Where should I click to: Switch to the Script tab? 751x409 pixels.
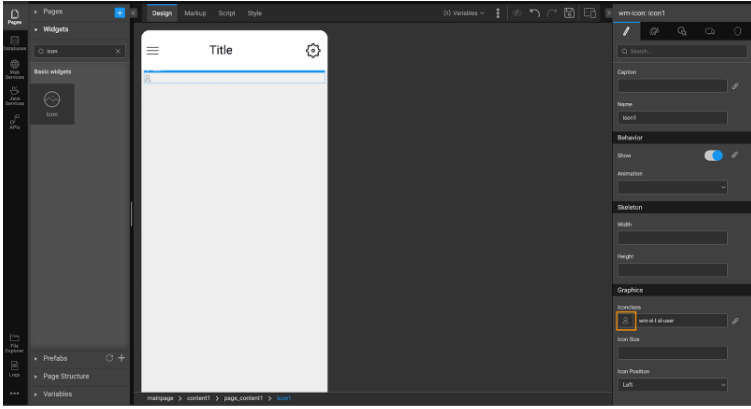tap(226, 13)
